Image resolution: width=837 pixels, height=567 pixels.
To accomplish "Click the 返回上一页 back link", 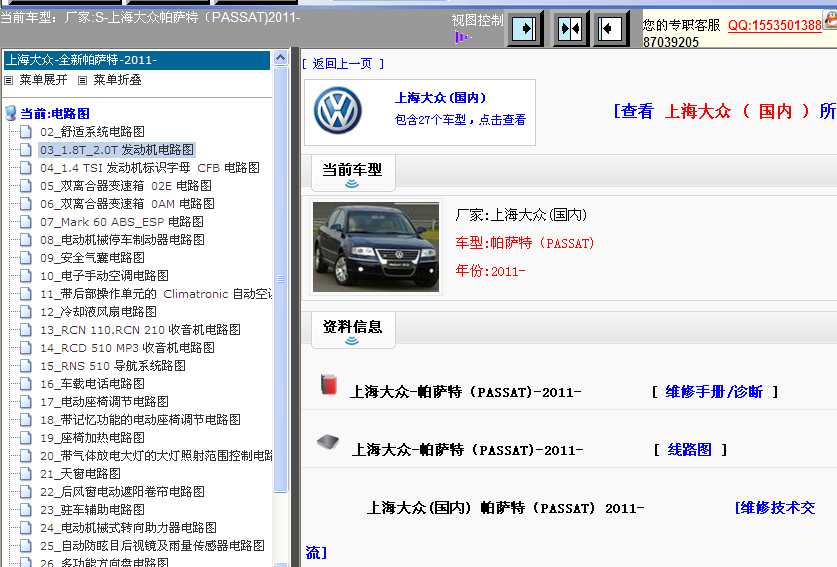I will tap(343, 64).
